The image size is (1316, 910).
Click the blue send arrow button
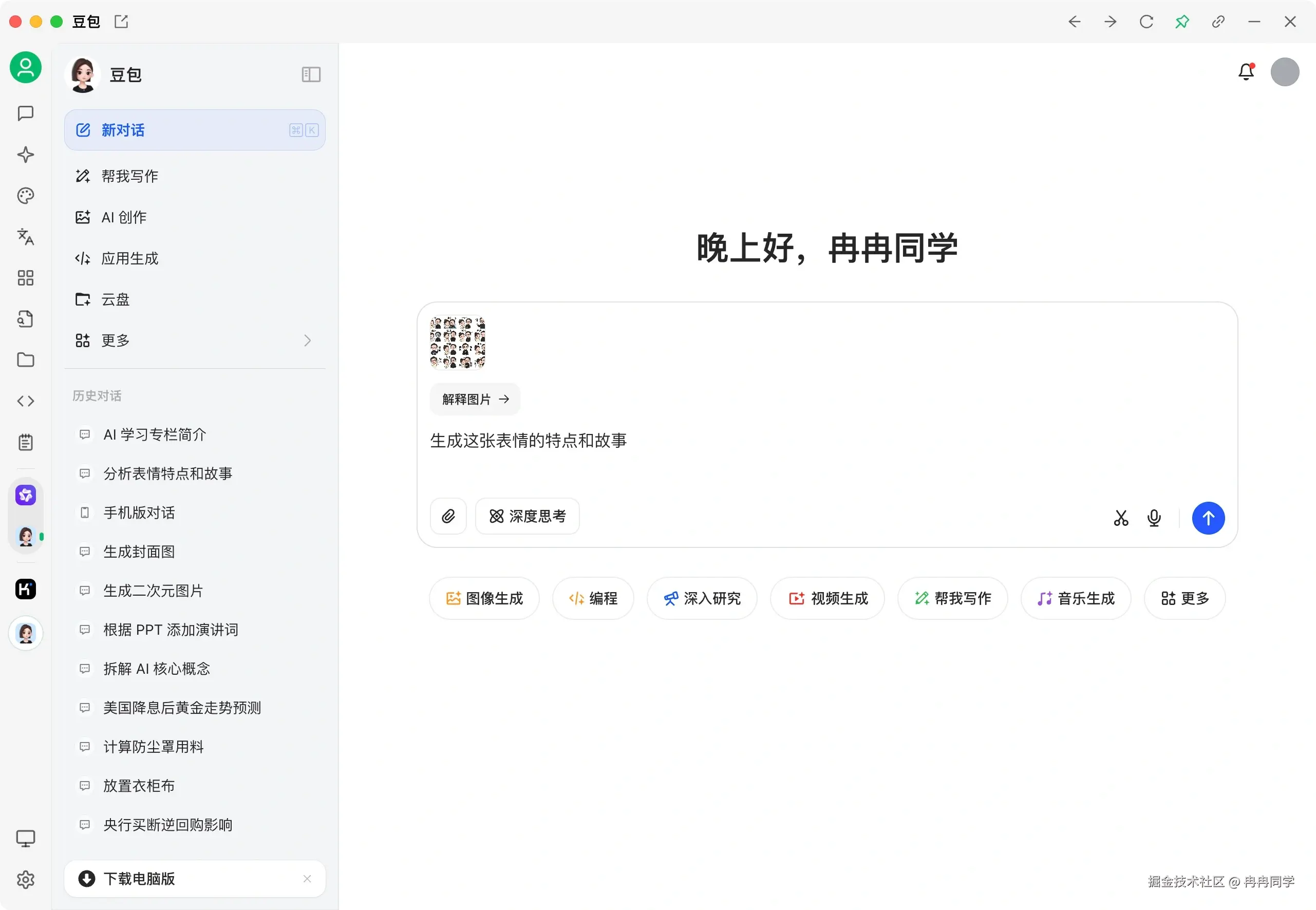click(x=1208, y=518)
